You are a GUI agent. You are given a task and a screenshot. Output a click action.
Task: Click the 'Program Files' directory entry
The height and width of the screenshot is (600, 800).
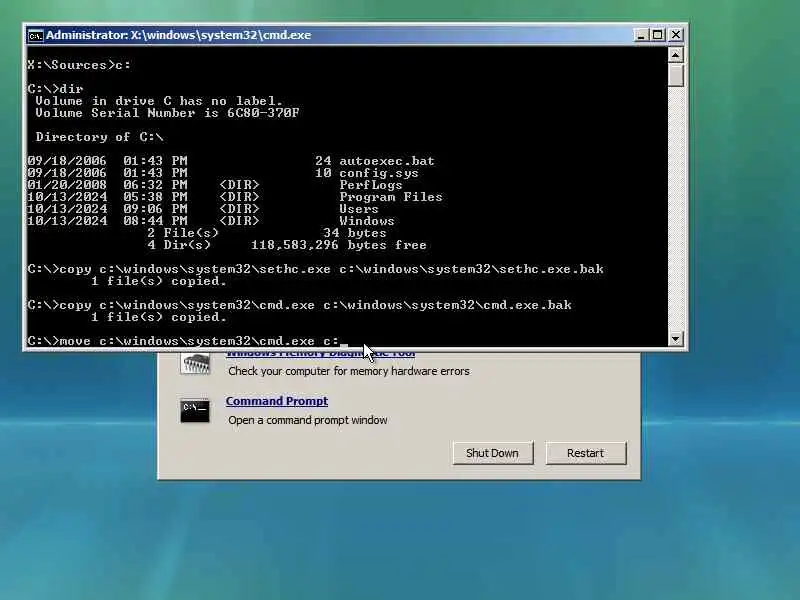point(391,197)
